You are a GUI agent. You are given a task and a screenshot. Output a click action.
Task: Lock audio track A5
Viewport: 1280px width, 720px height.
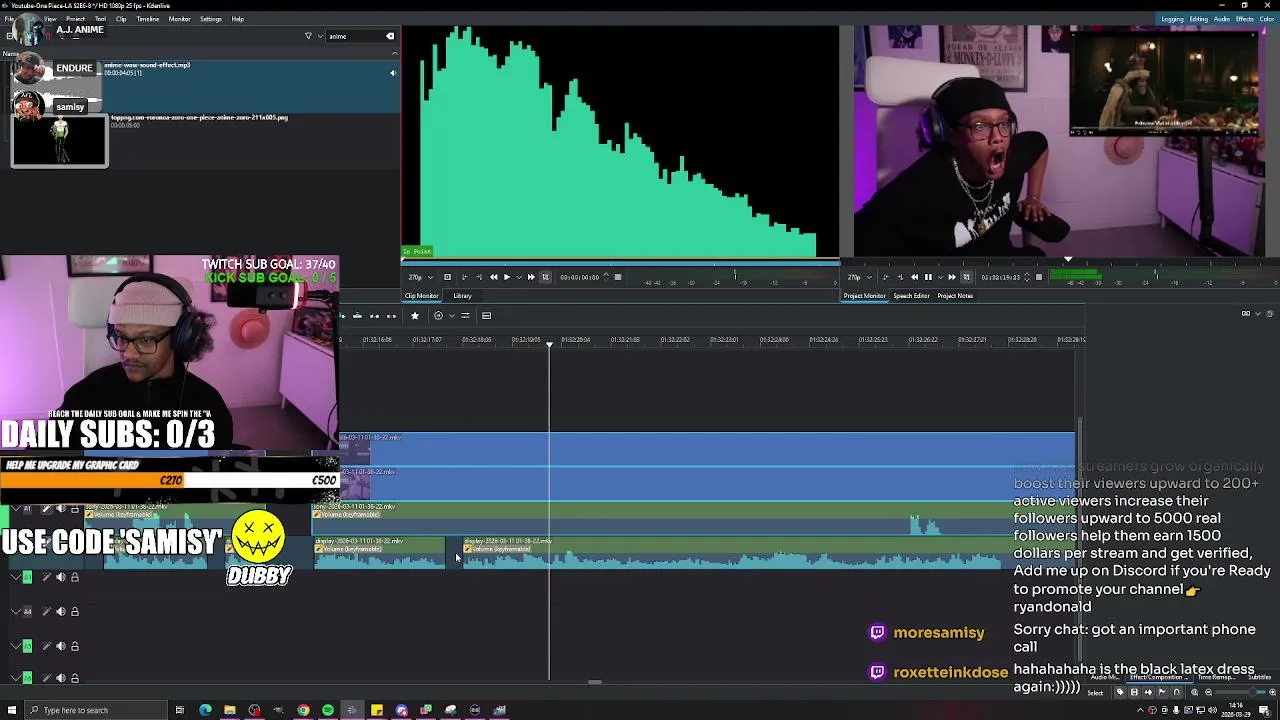coord(74,646)
